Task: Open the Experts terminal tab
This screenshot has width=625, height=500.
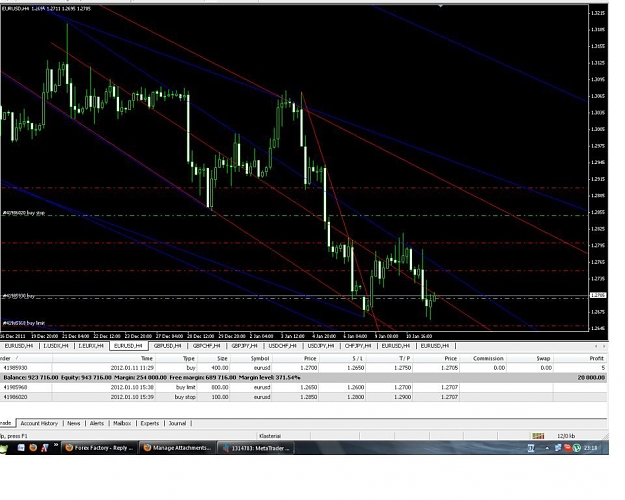Action: [x=150, y=423]
